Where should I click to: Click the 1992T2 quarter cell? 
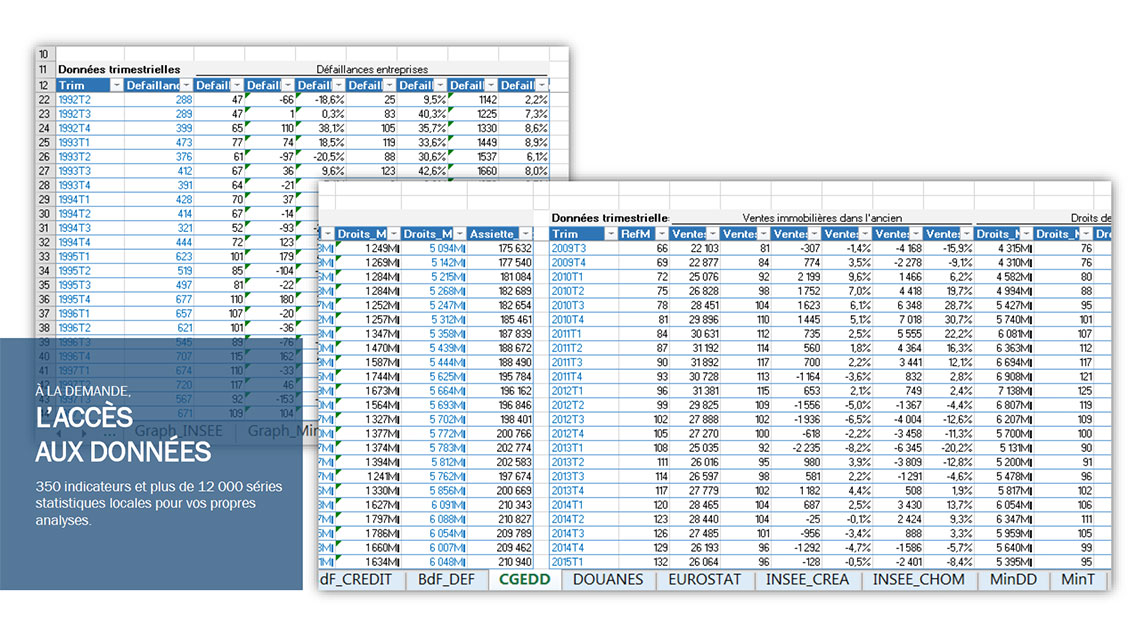point(74,100)
